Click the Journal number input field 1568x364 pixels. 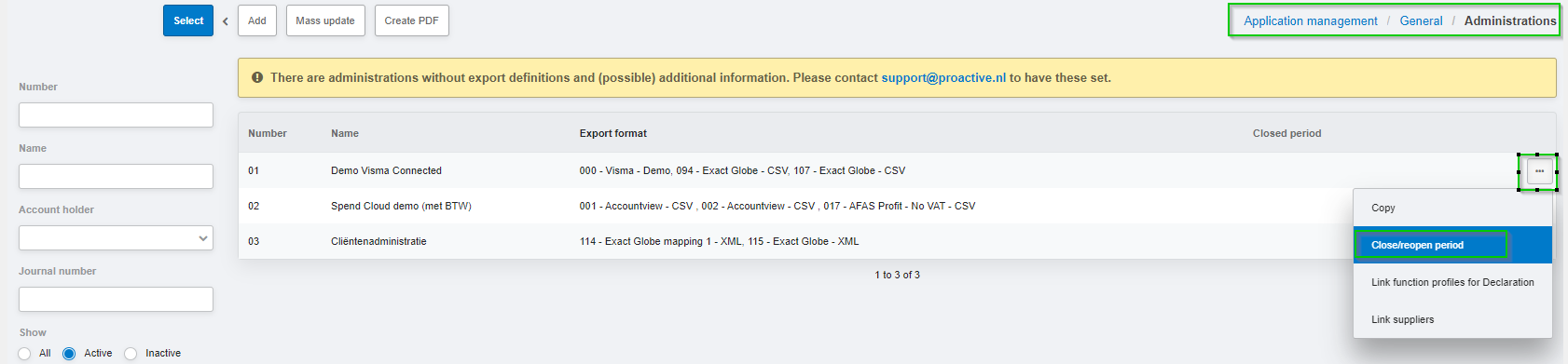coord(116,300)
